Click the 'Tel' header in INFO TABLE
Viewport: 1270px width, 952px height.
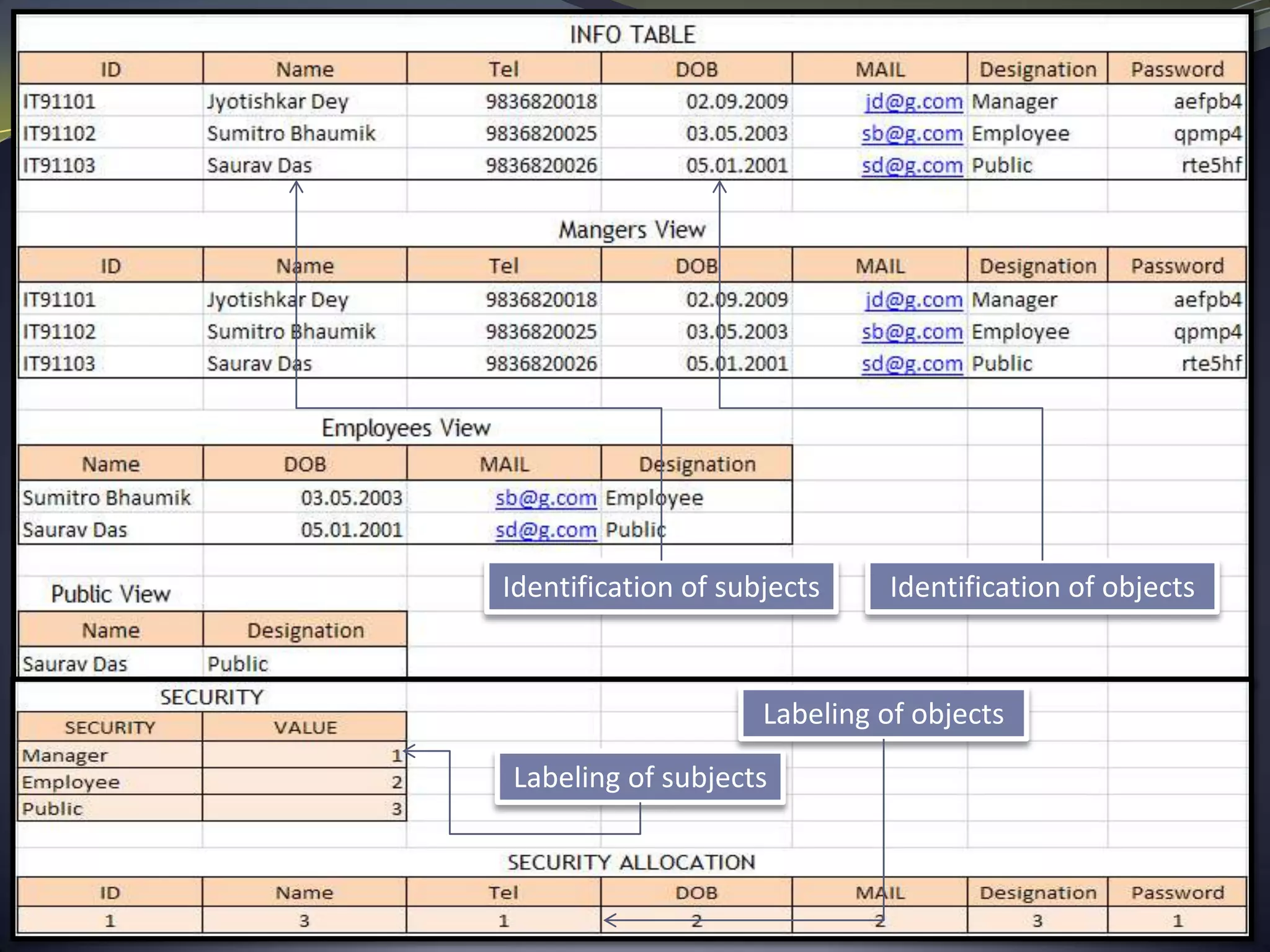coord(504,69)
